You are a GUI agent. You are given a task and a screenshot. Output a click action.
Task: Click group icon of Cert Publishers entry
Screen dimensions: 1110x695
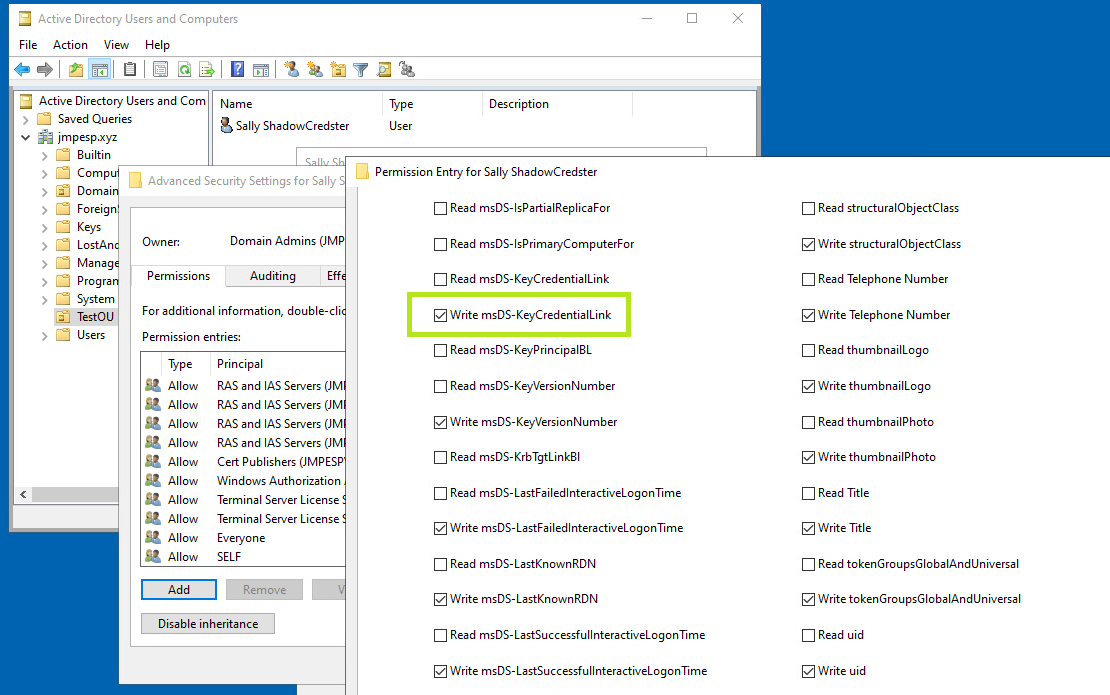(x=153, y=461)
